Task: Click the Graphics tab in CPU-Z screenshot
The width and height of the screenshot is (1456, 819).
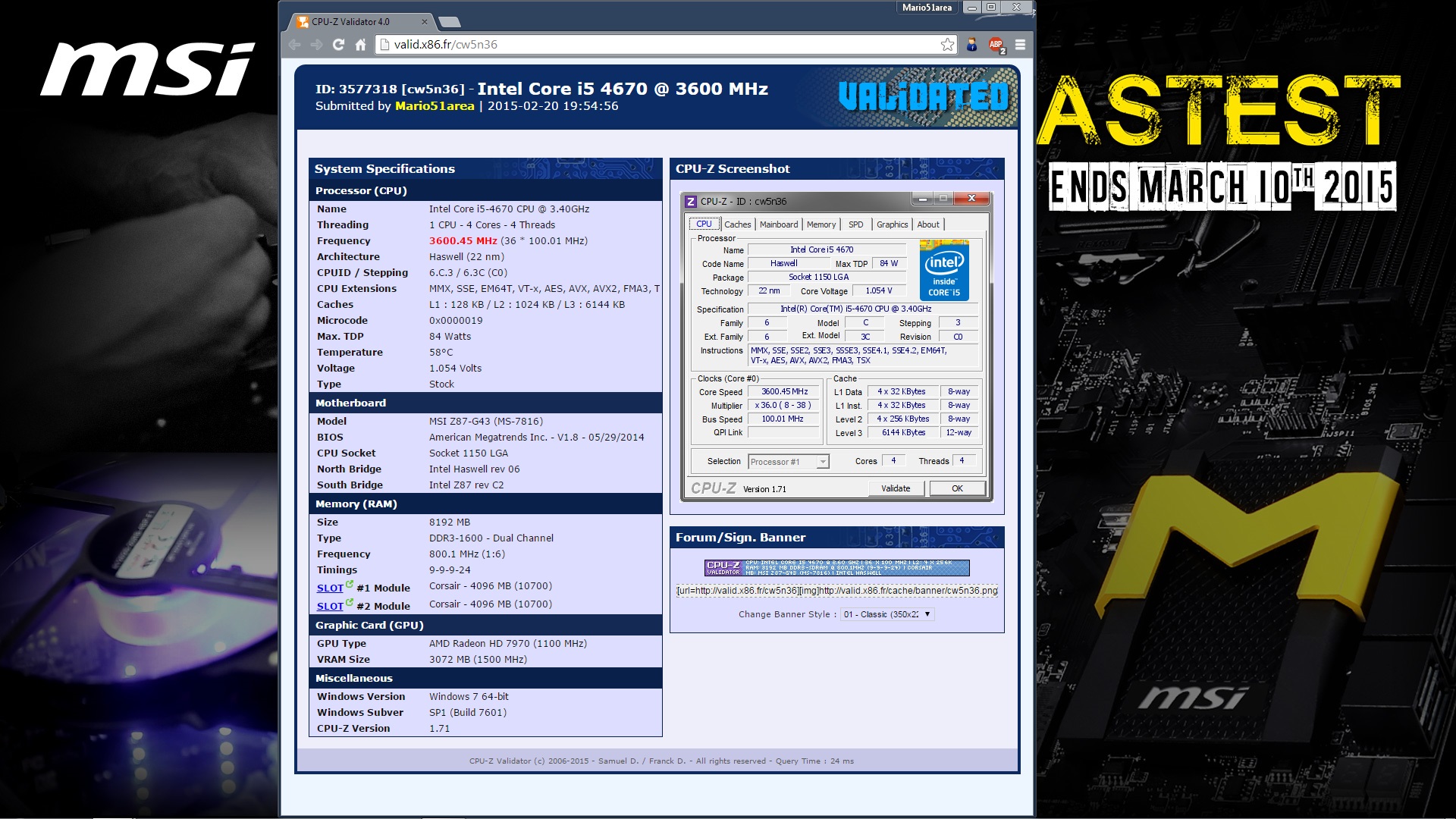Action: coord(892,224)
